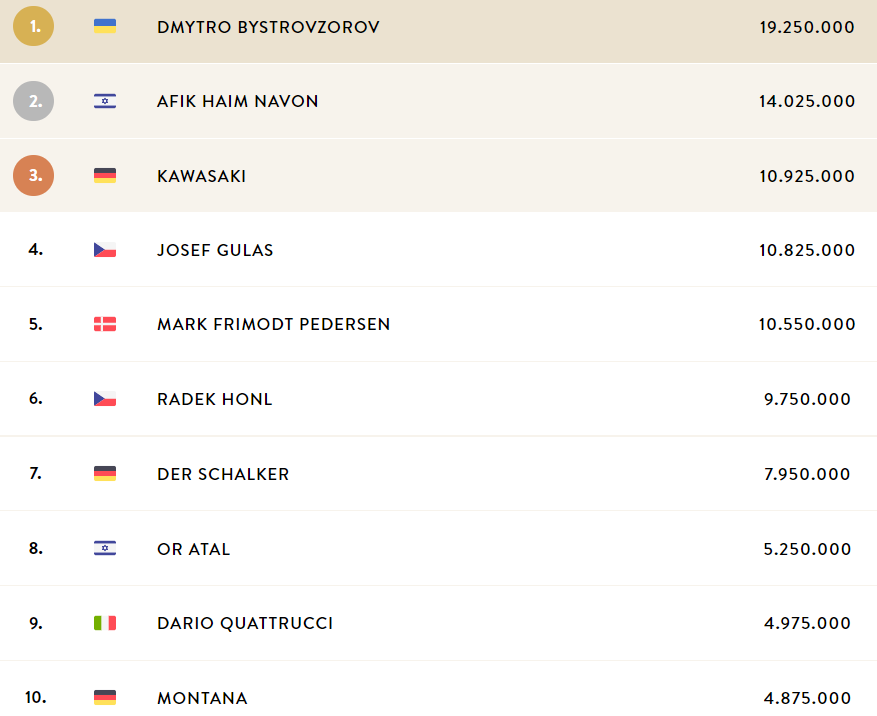
Task: Click Czech flag beside Josef Gulas
Action: (x=105, y=249)
